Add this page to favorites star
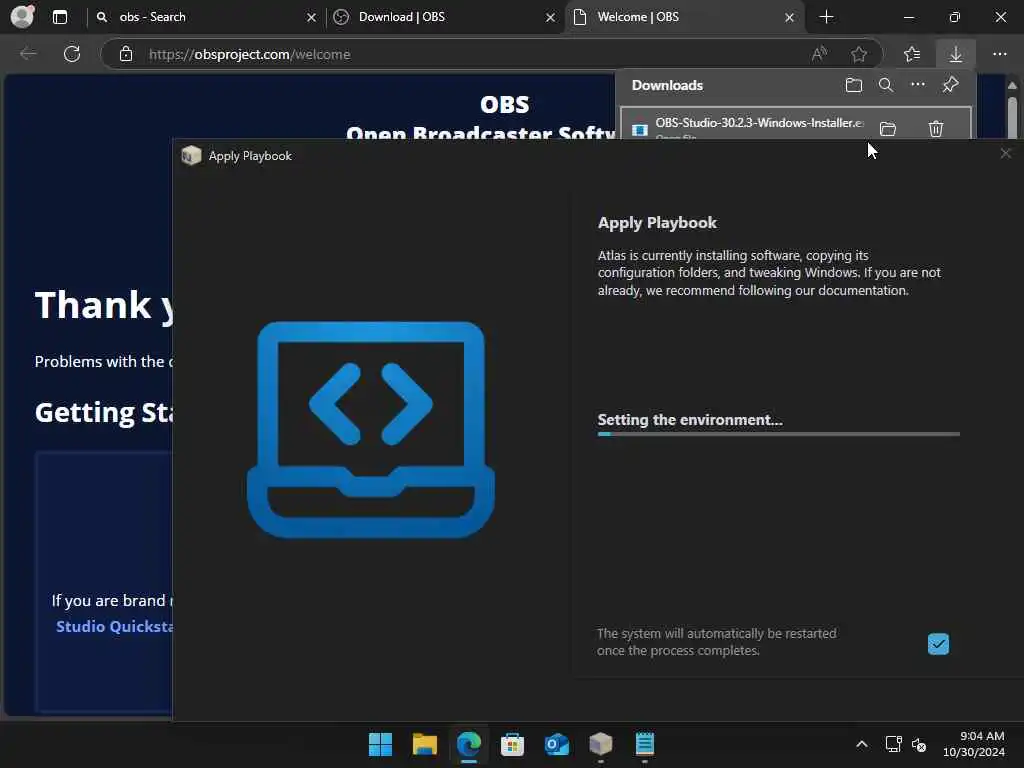 (858, 54)
